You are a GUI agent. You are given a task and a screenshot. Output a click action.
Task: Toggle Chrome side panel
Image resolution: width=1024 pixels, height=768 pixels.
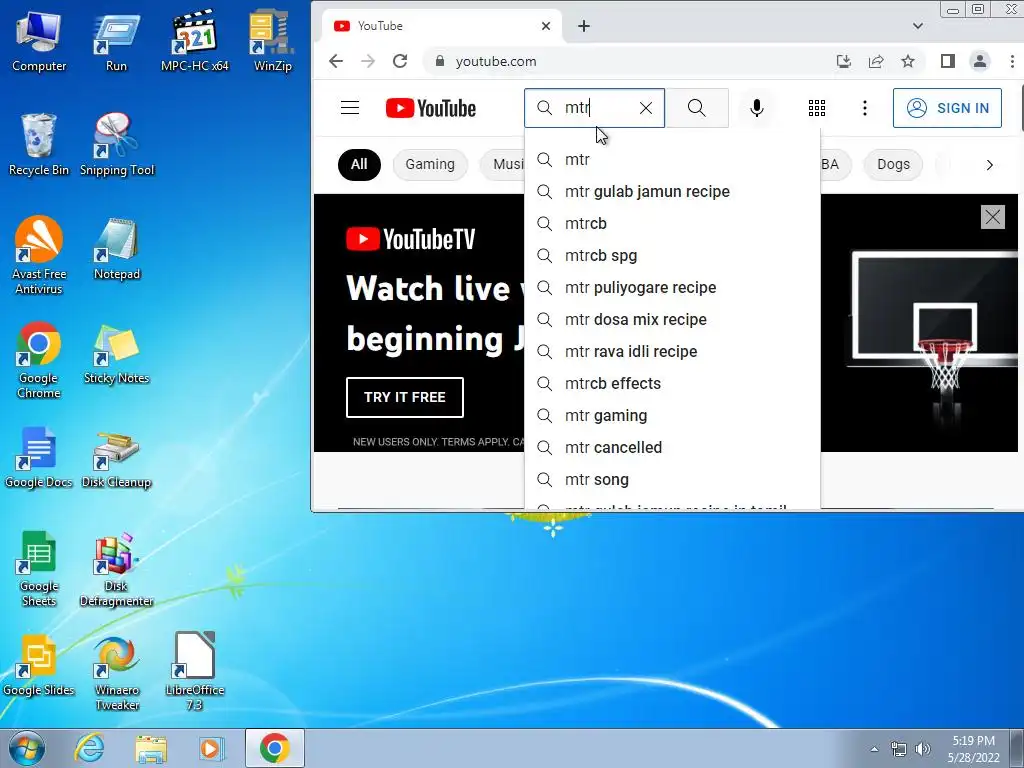pyautogui.click(x=948, y=61)
